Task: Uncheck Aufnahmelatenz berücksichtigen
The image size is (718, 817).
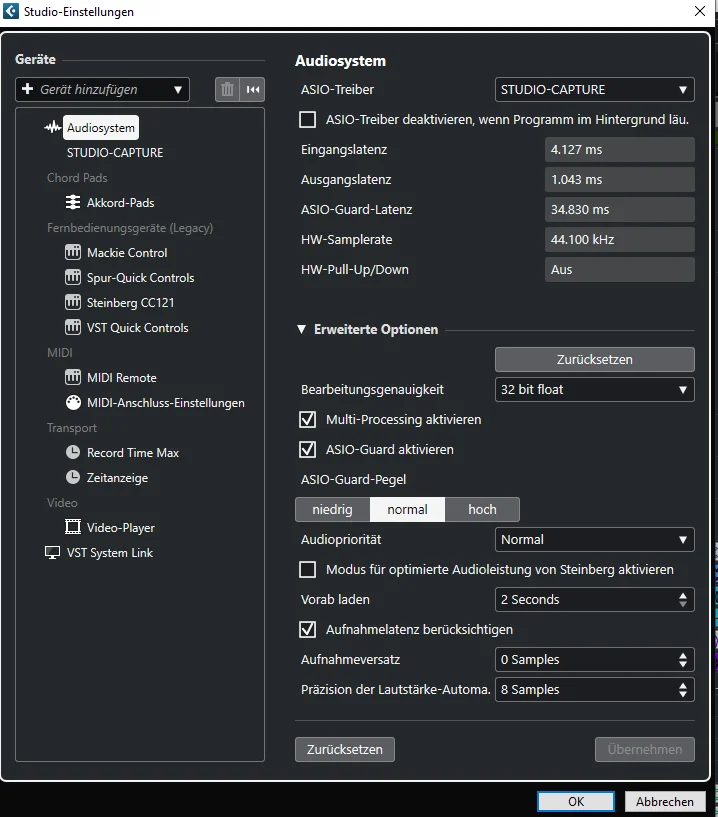Action: point(307,629)
